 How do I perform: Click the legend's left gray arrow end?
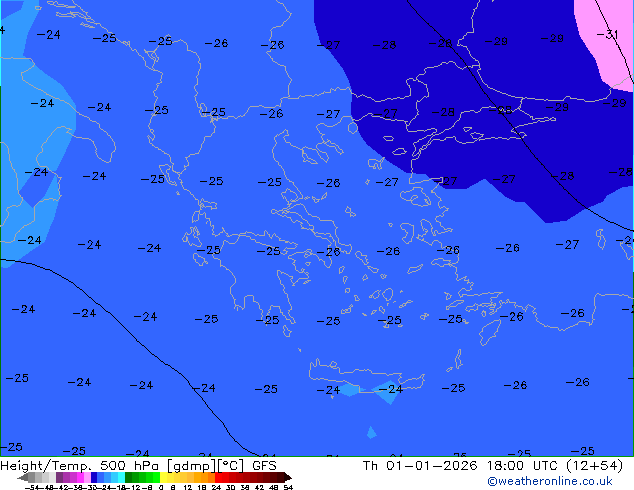pos(23,477)
